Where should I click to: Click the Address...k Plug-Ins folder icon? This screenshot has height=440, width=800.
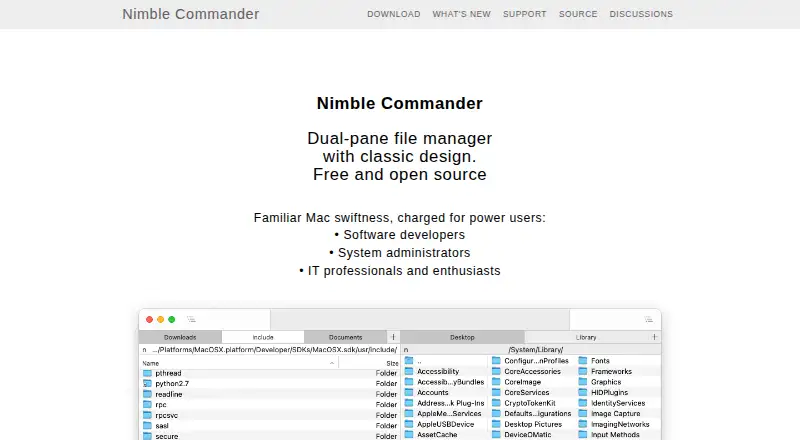pyautogui.click(x=409, y=403)
